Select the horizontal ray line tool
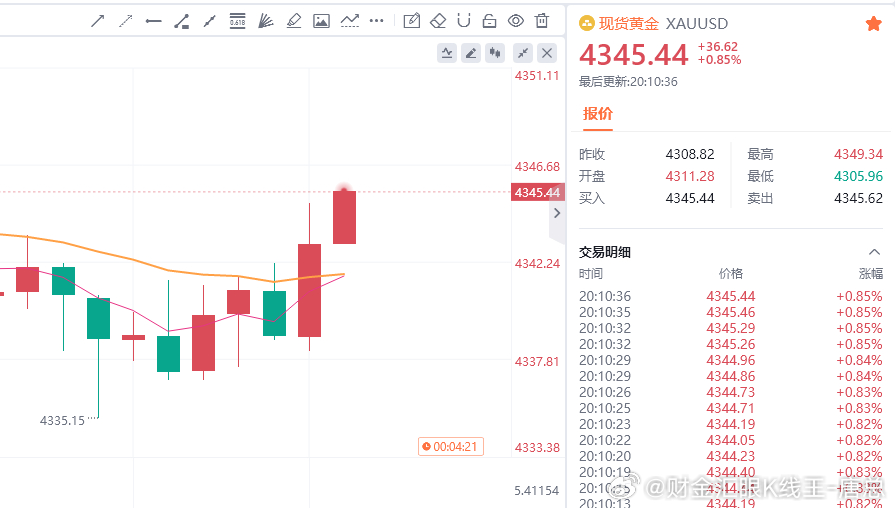The height and width of the screenshot is (508, 895). tap(154, 22)
